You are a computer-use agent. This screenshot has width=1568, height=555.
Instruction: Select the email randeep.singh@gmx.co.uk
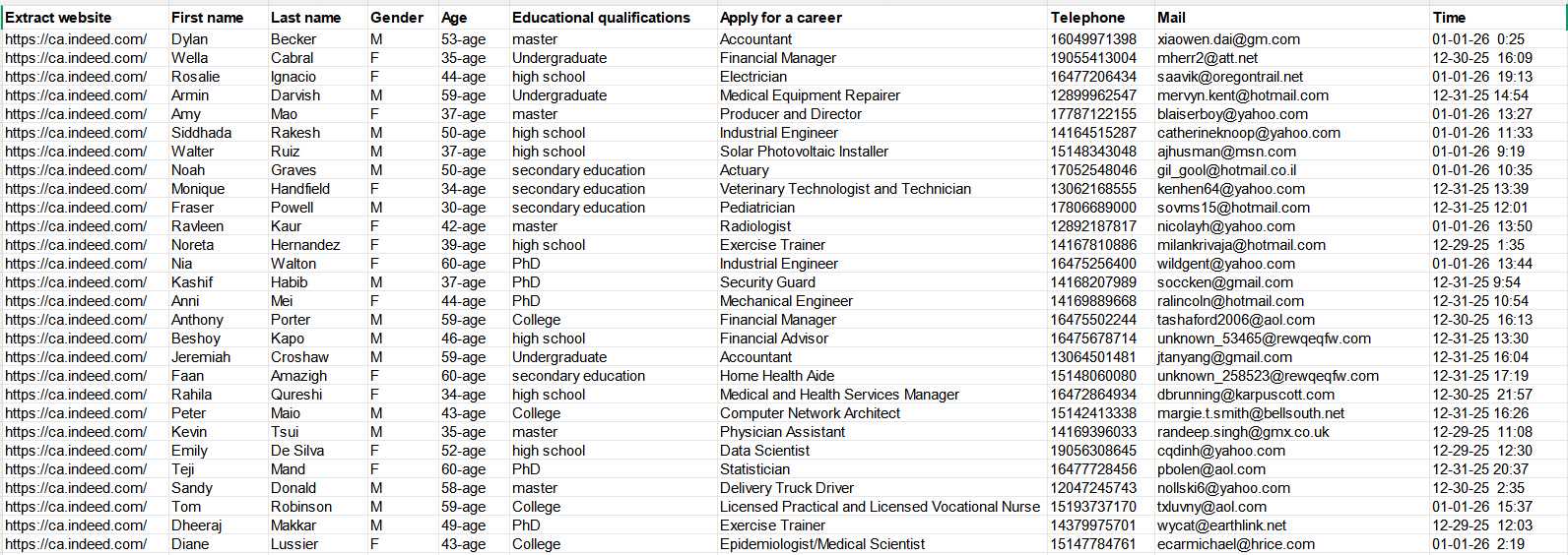click(1243, 432)
